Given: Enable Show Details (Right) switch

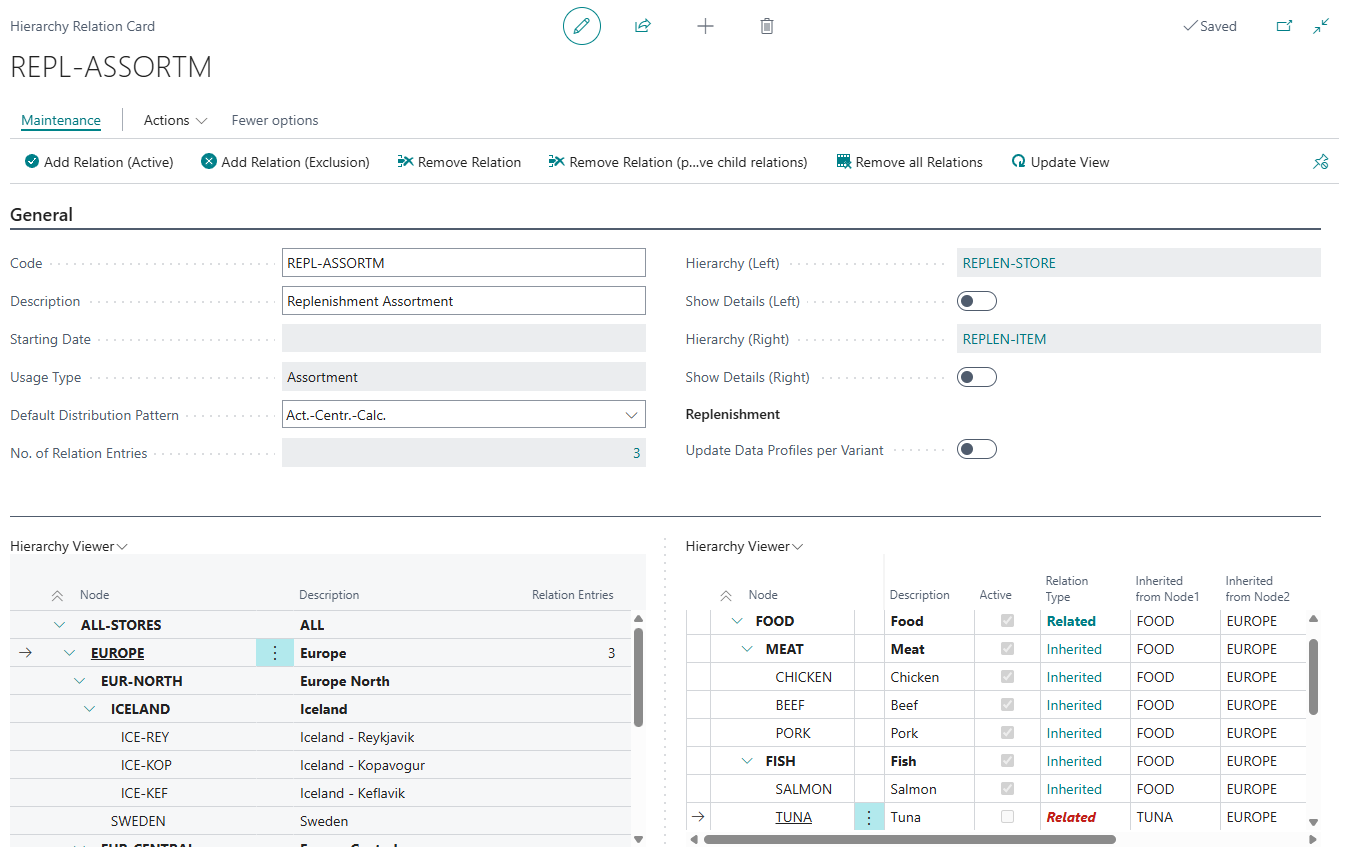Looking at the screenshot, I should coord(976,377).
